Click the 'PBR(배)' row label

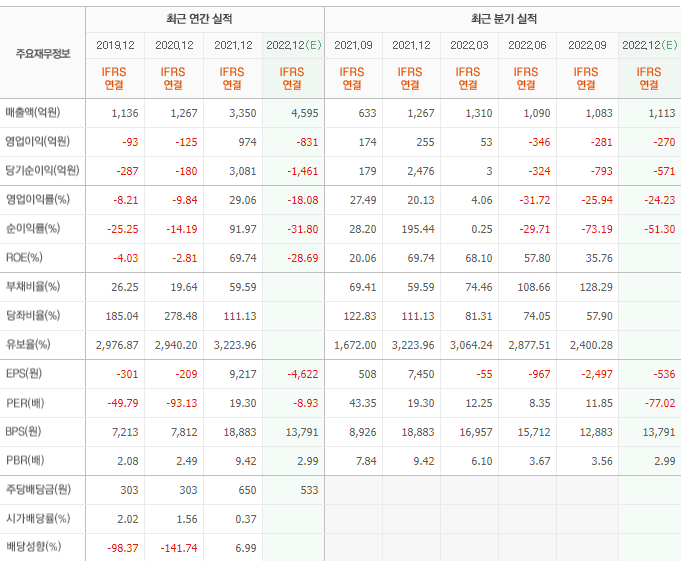pyautogui.click(x=25, y=461)
